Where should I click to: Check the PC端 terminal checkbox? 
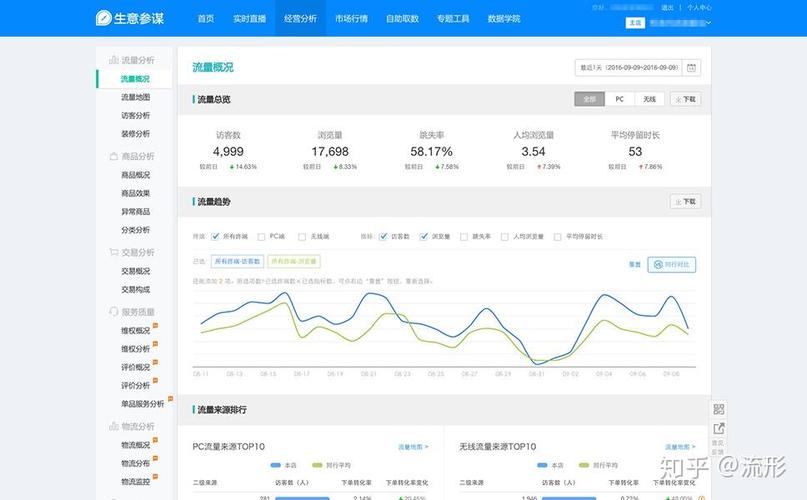pos(261,237)
